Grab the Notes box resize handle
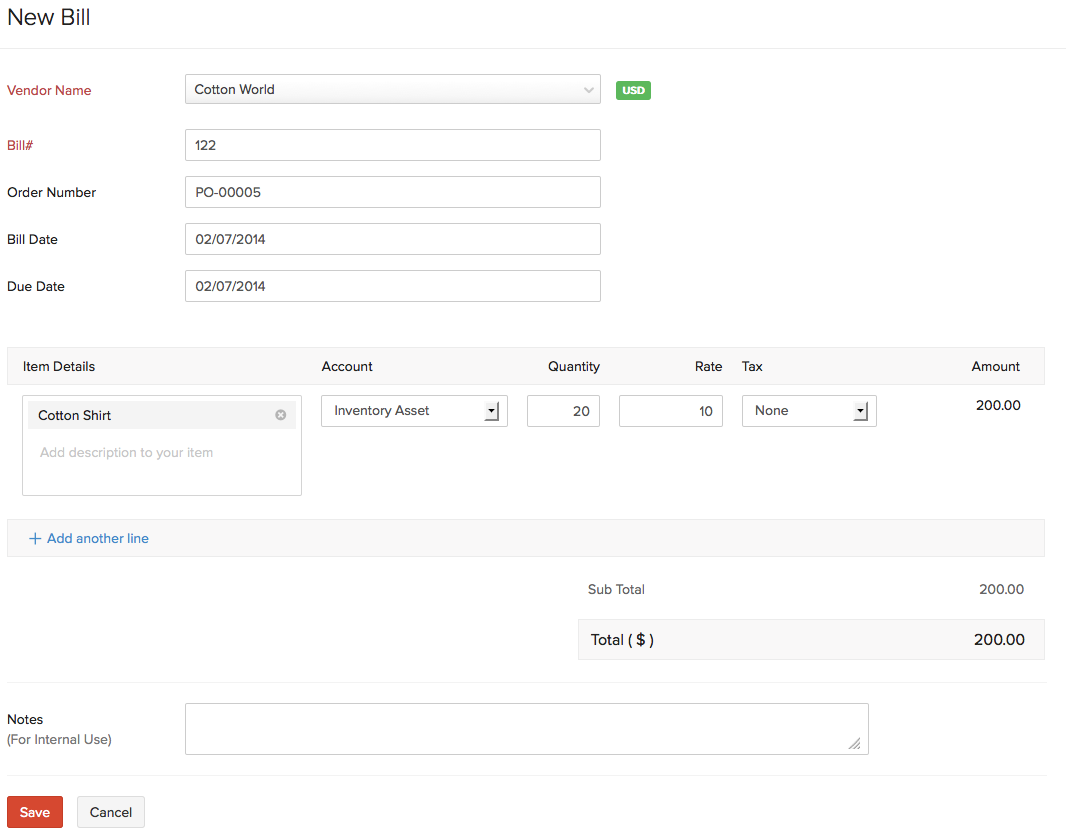1066x839 pixels. point(854,743)
